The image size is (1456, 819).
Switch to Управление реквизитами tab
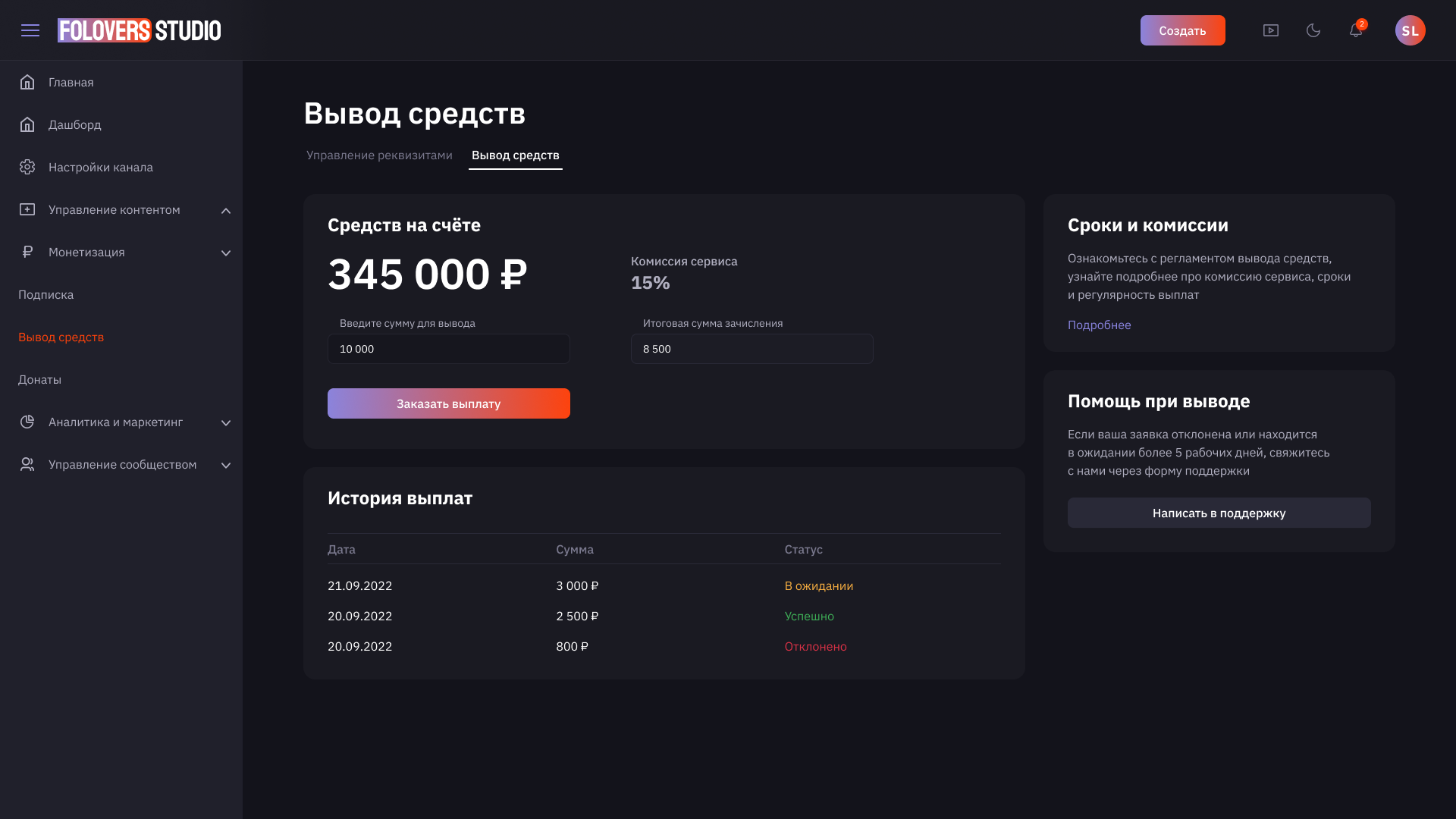379,155
